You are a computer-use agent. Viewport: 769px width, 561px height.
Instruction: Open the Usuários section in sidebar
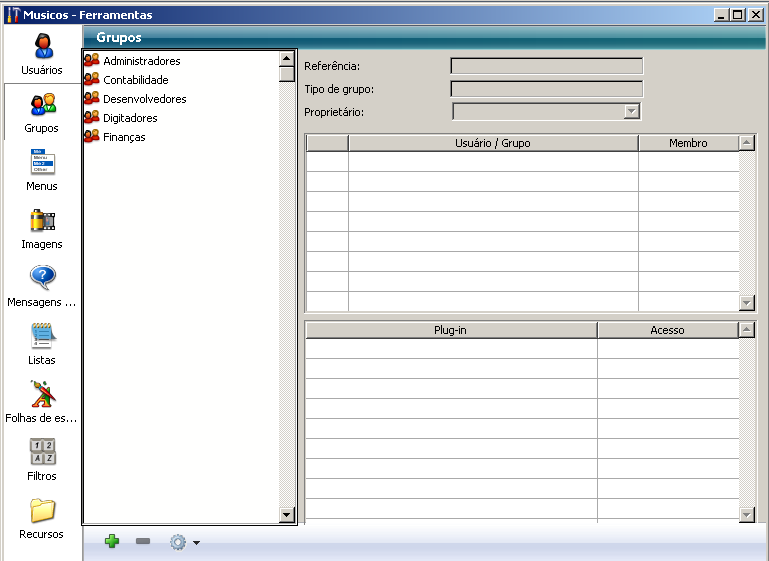pyautogui.click(x=42, y=47)
